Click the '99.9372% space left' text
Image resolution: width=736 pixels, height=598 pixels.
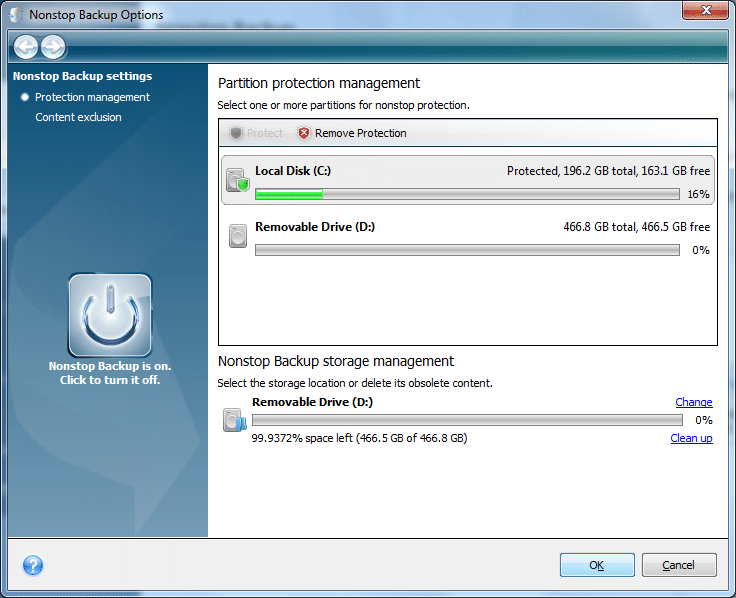coord(302,438)
